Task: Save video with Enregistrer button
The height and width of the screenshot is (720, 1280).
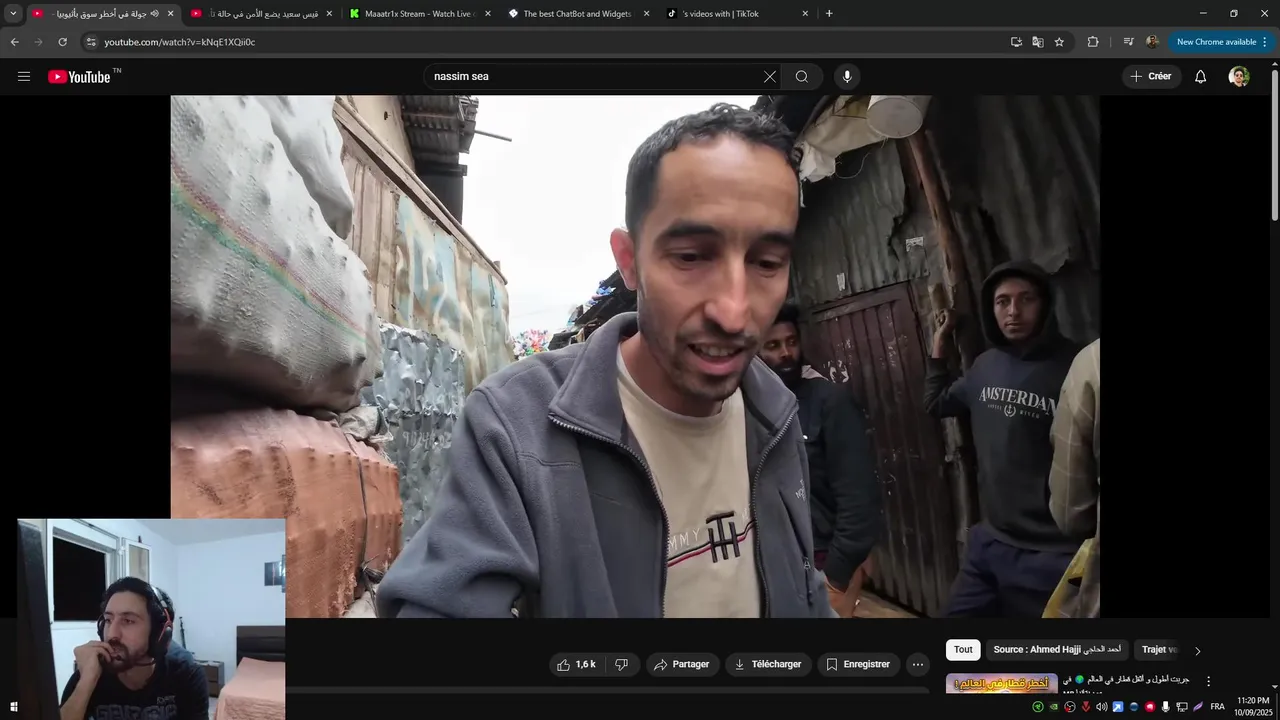Action: point(858,664)
